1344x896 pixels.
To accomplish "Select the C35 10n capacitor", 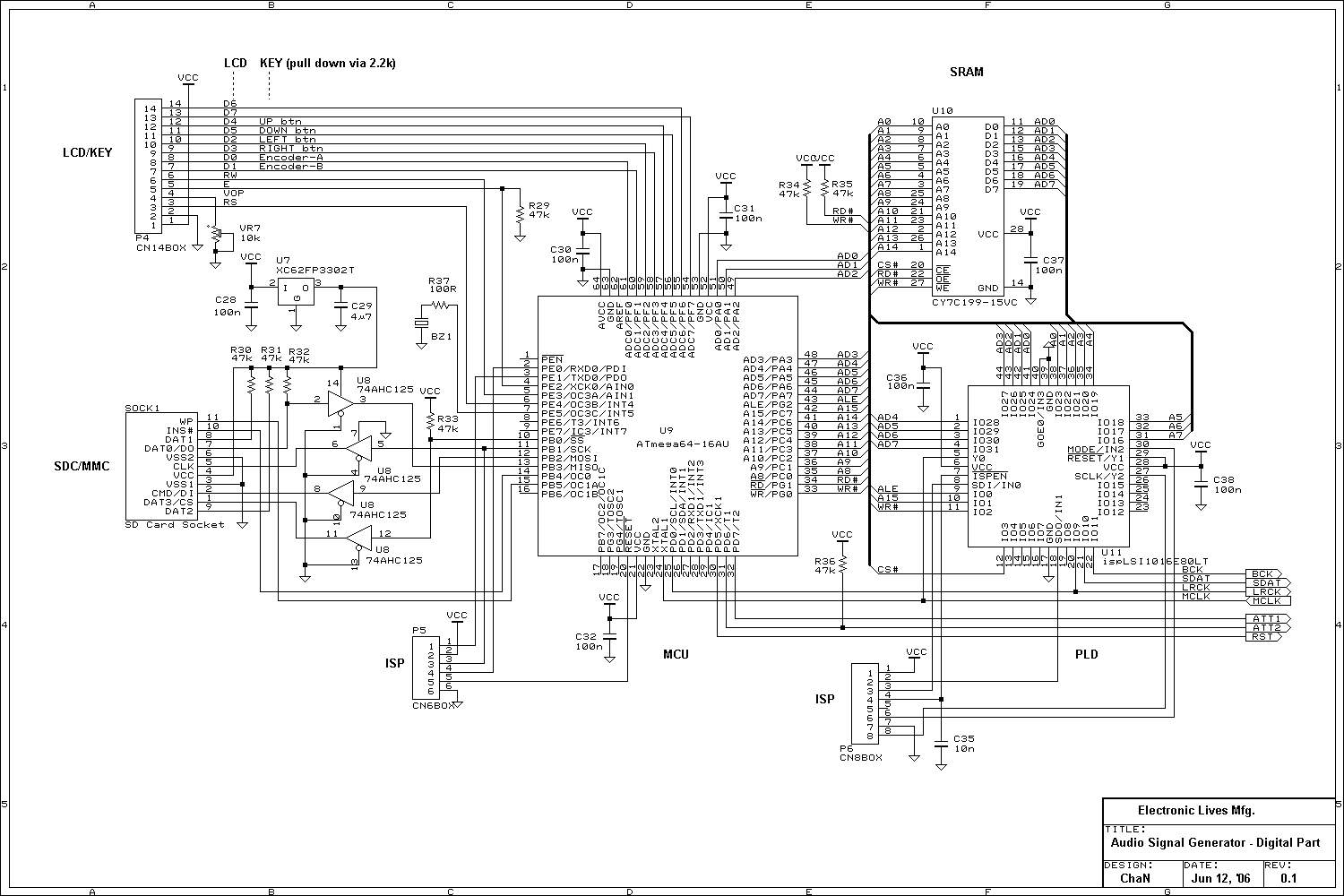I will pos(941,744).
